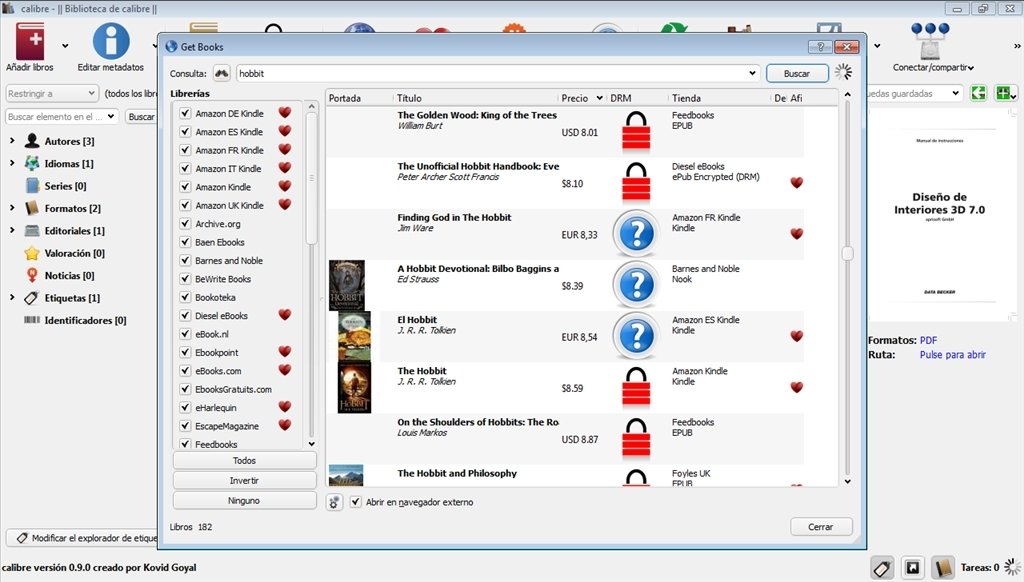Click the help question button in Get Books
Image resolution: width=1024 pixels, height=582 pixels.
tap(820, 46)
